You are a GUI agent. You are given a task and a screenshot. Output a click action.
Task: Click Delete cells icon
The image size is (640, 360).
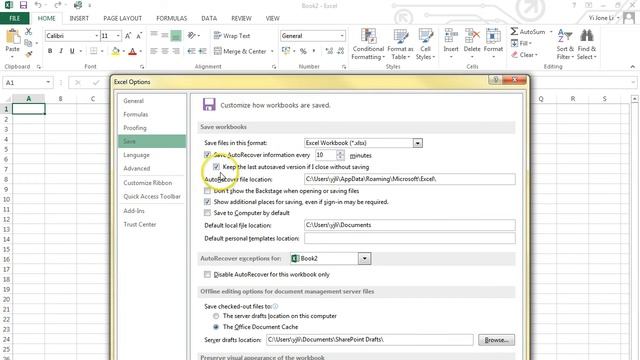[x=472, y=37]
